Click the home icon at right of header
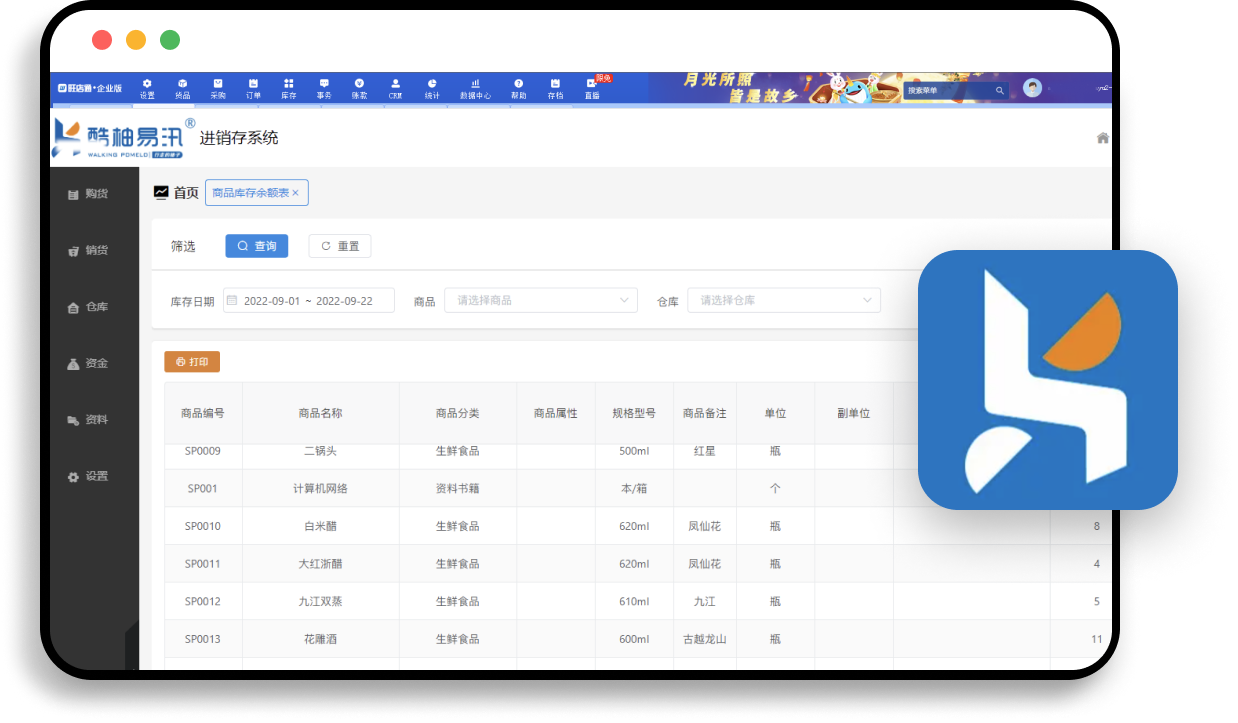1238x723 pixels. click(x=1102, y=138)
